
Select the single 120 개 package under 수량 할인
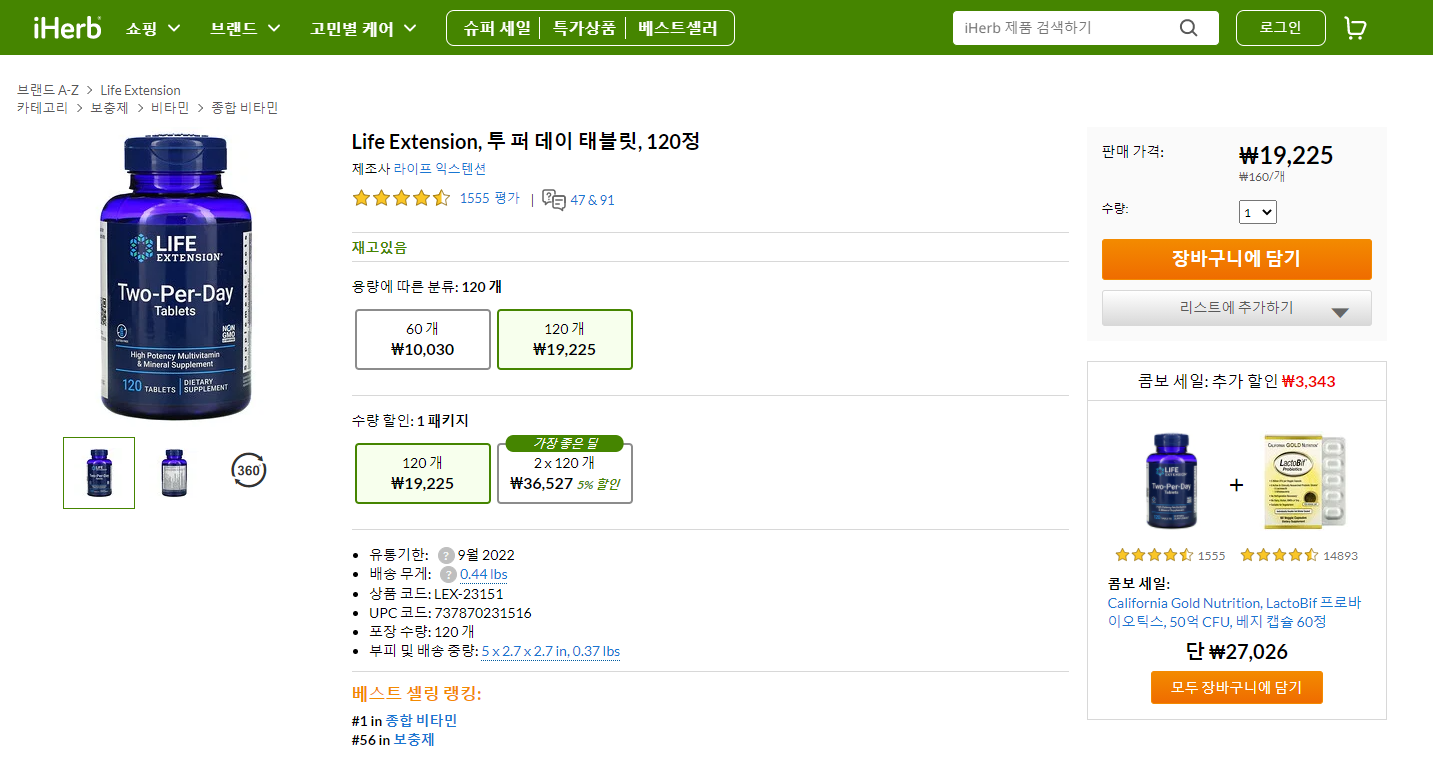click(423, 473)
